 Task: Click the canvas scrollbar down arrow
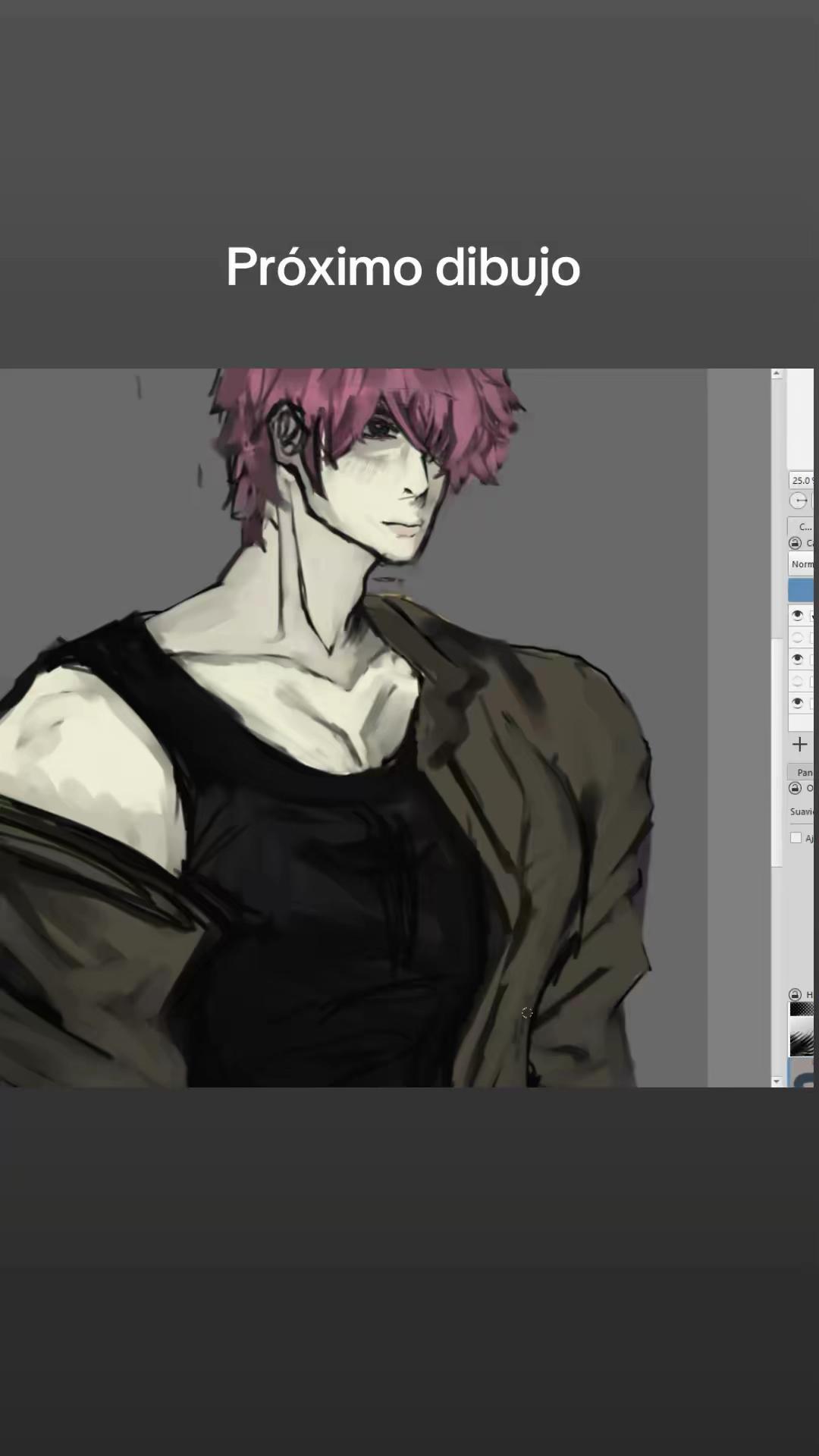(777, 1081)
